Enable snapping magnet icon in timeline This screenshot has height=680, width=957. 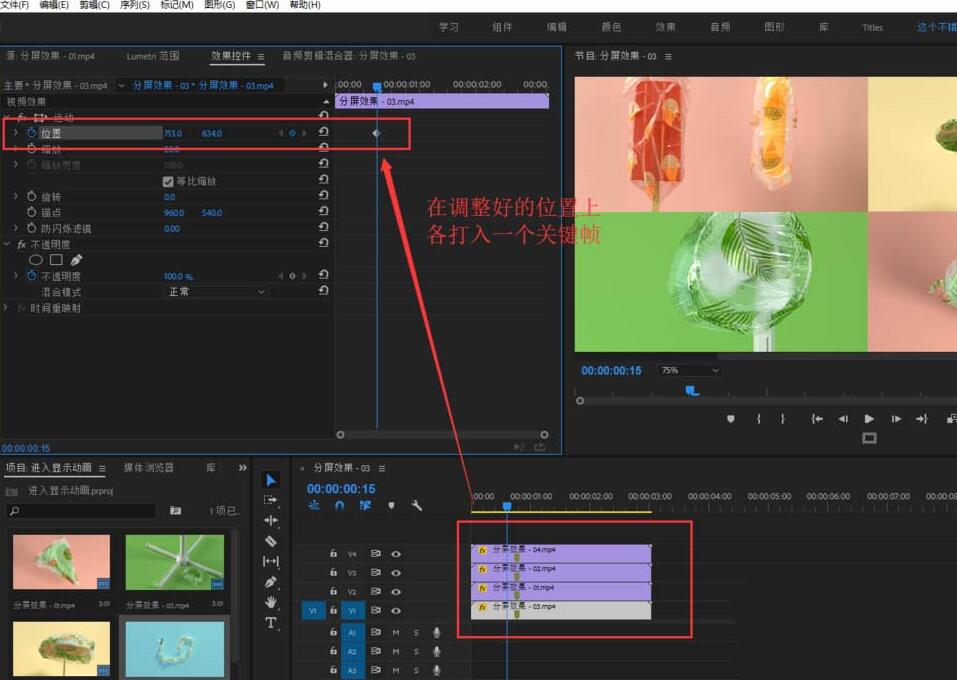(338, 505)
